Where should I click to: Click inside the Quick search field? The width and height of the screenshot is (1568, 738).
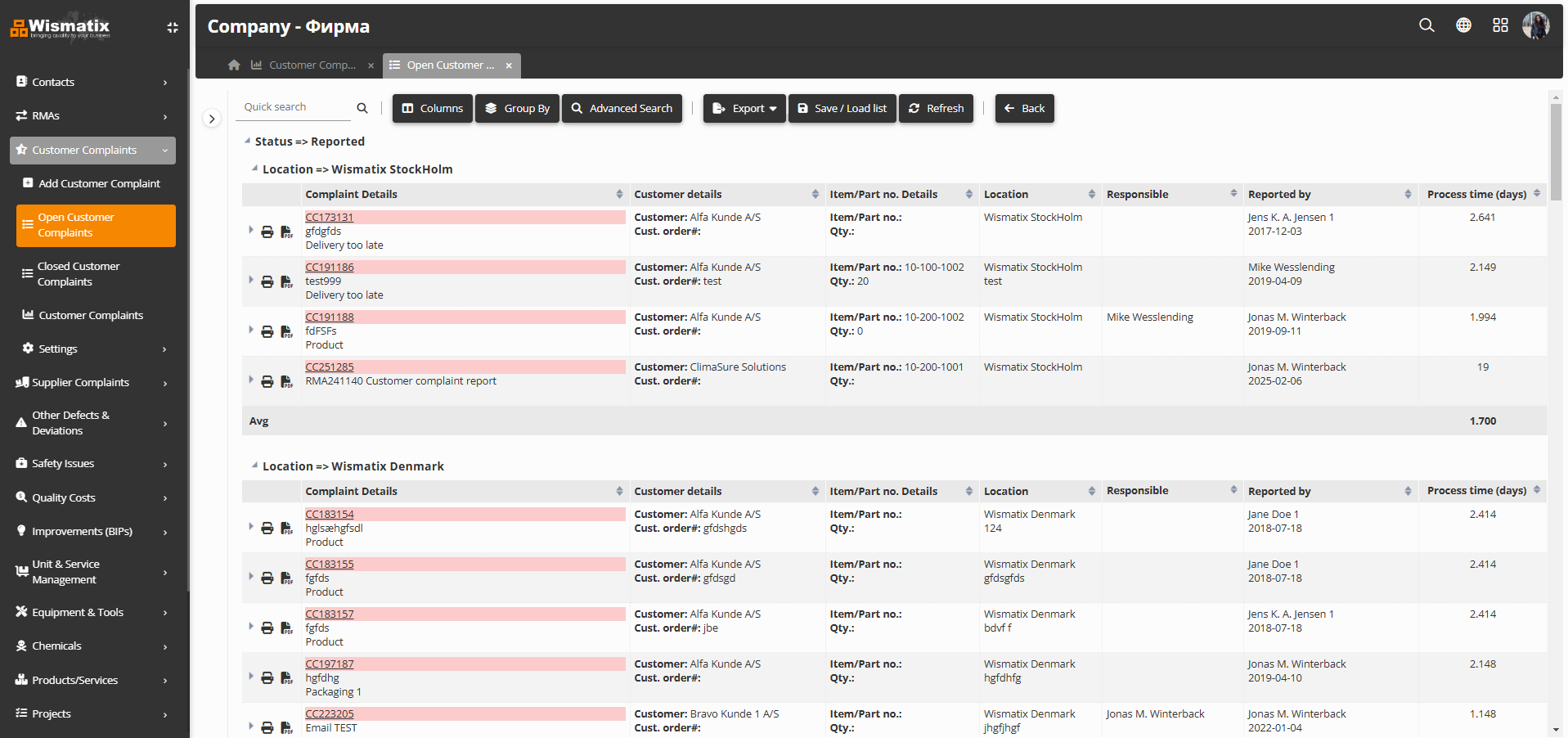tap(294, 106)
